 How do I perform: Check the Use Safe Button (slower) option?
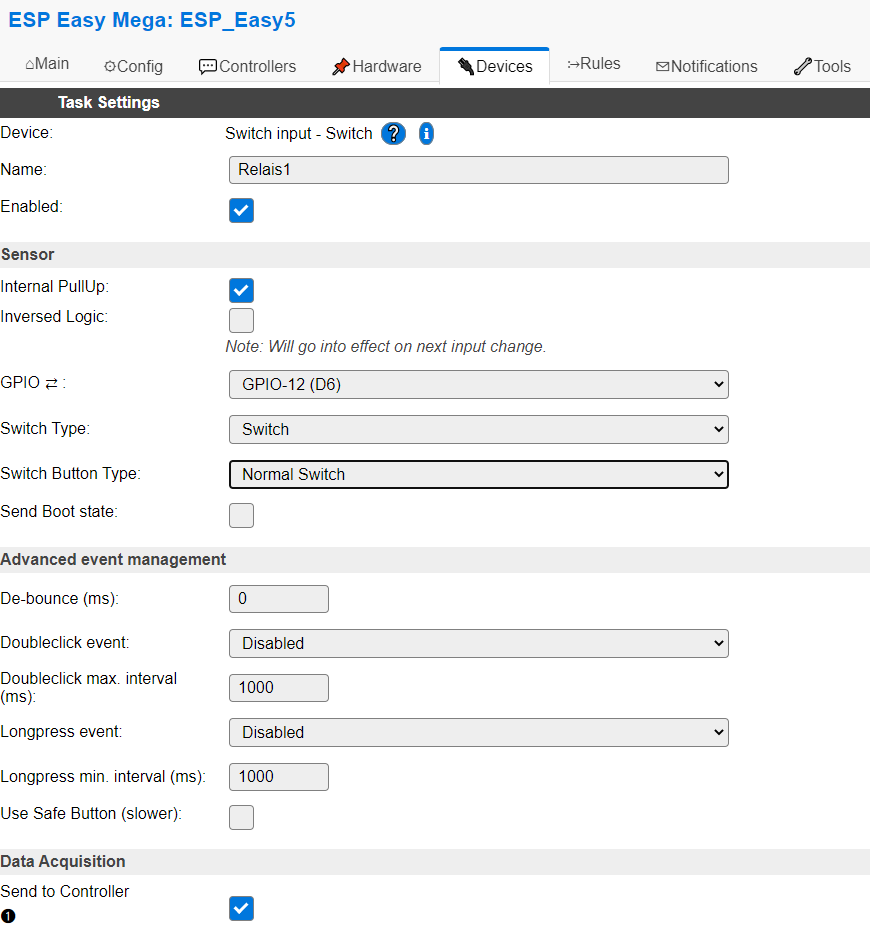[x=241, y=818]
